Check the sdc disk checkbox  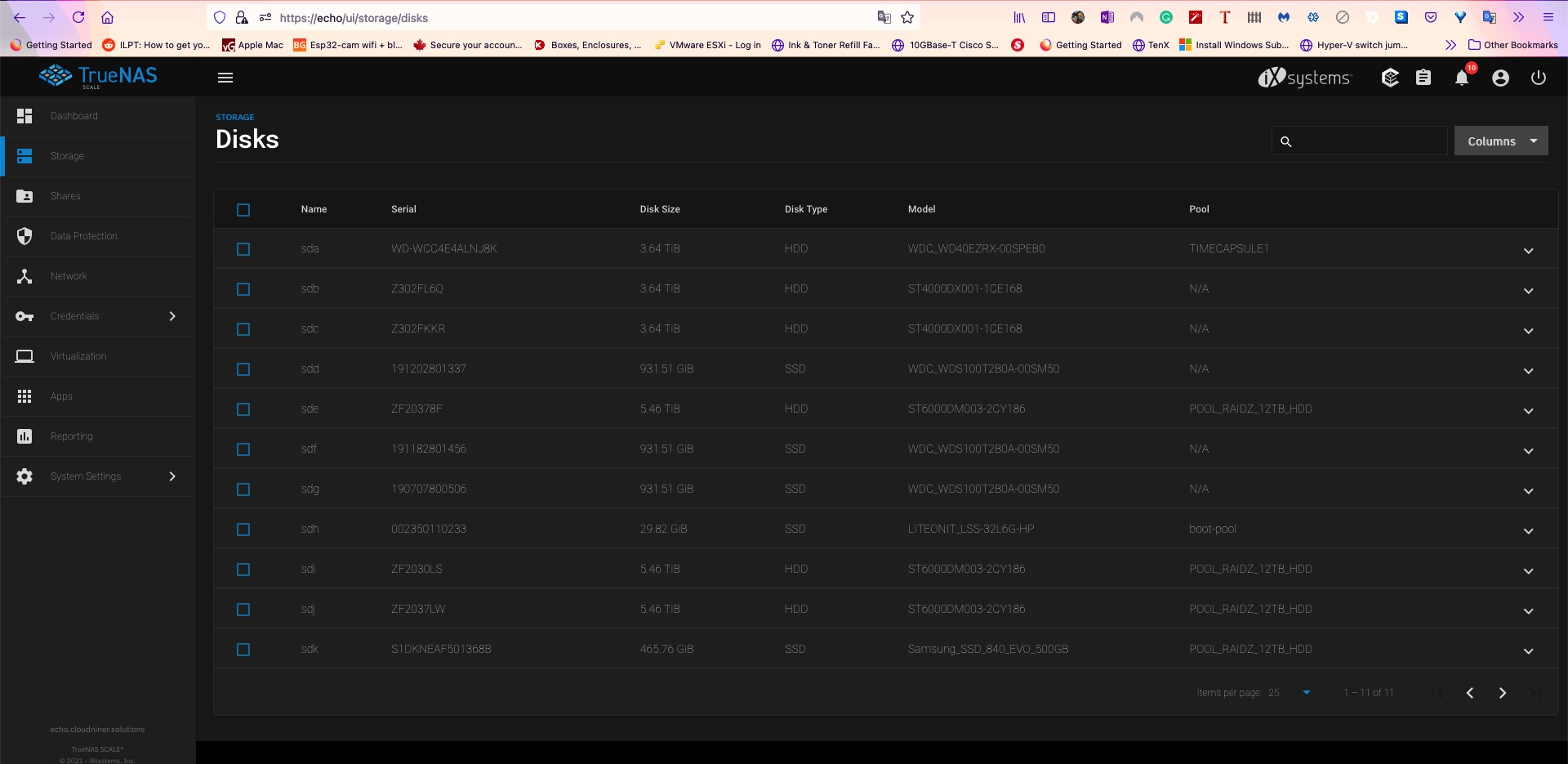(x=243, y=329)
